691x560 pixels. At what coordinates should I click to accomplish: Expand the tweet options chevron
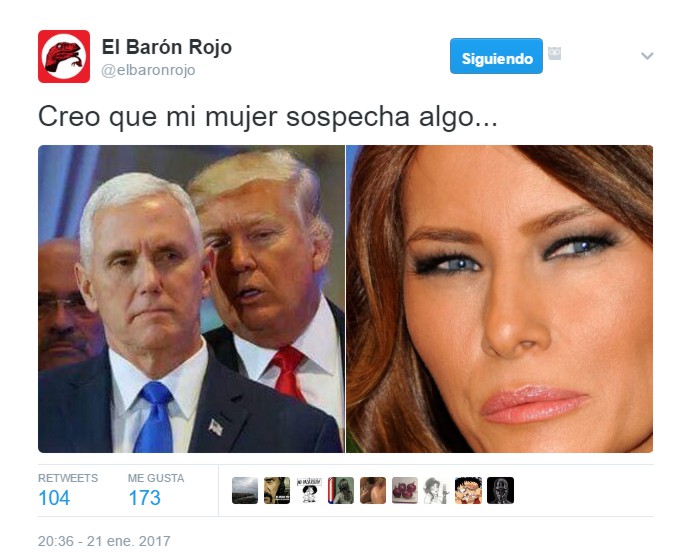click(x=647, y=56)
